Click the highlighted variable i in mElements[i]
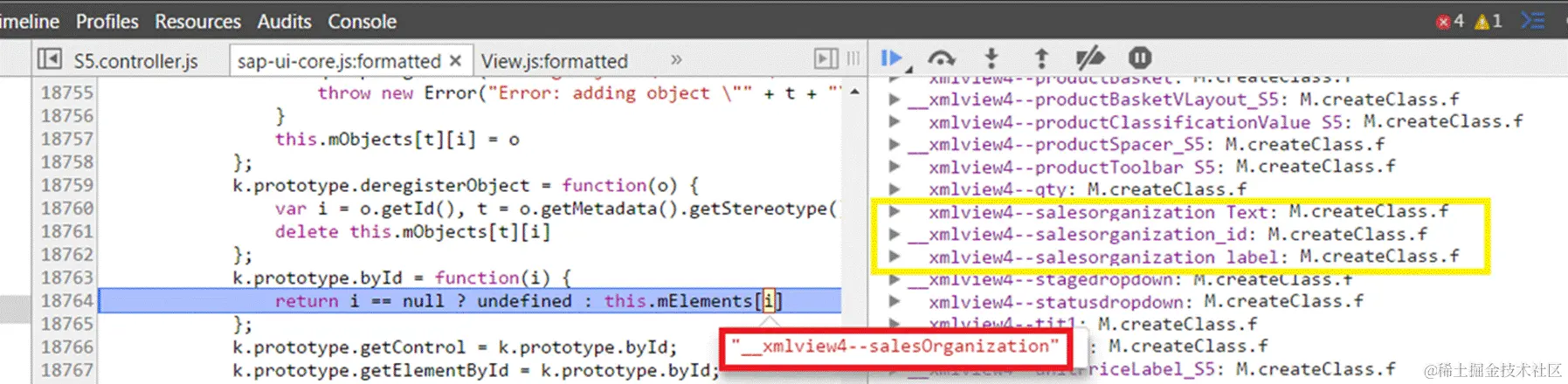Viewport: 1568px width, 384px height. tap(769, 301)
